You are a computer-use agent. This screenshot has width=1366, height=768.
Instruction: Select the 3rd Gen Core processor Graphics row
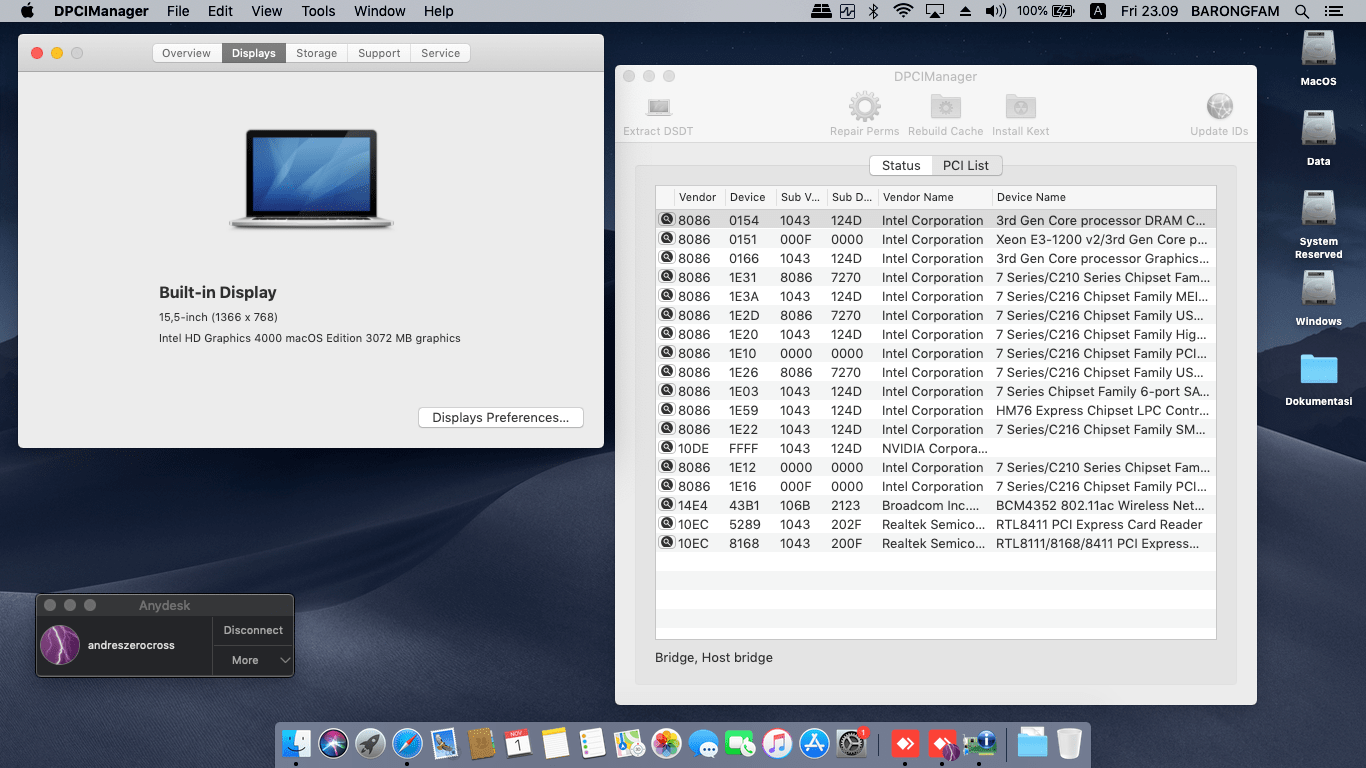tap(936, 258)
